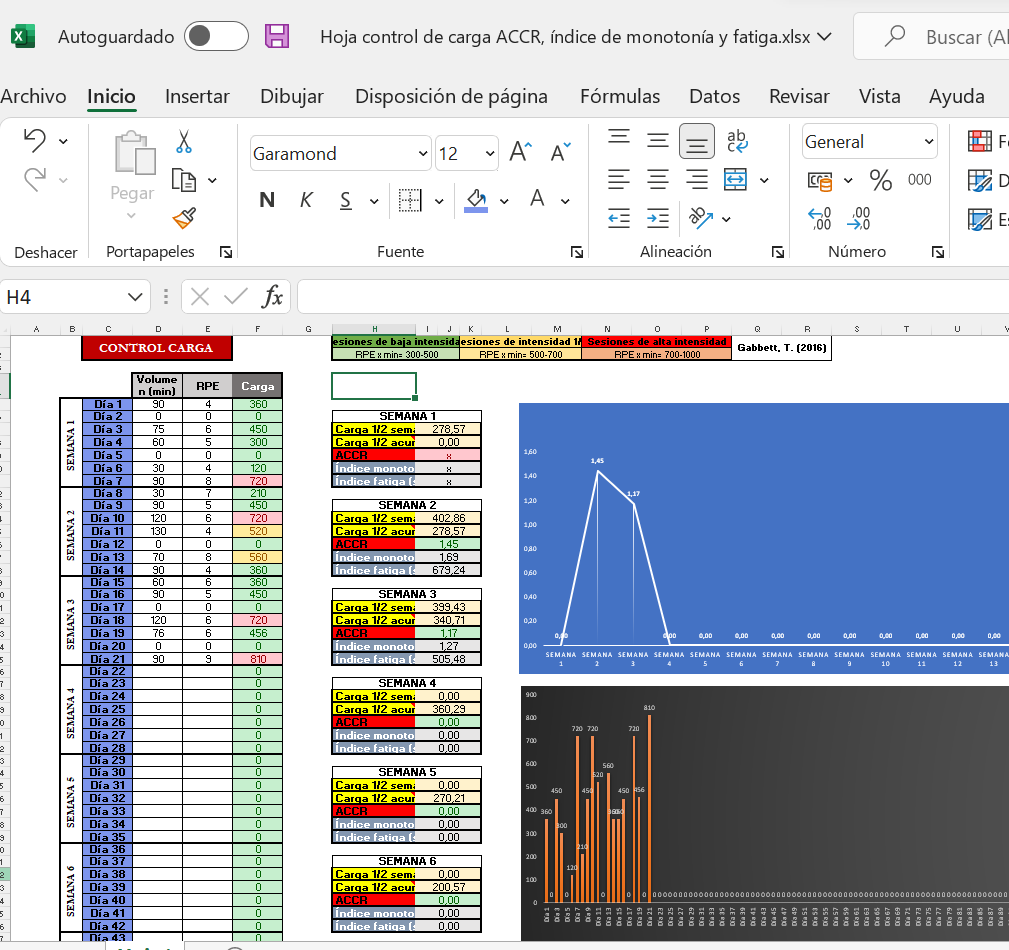Open the file name title dropdown chevron

click(x=824, y=37)
